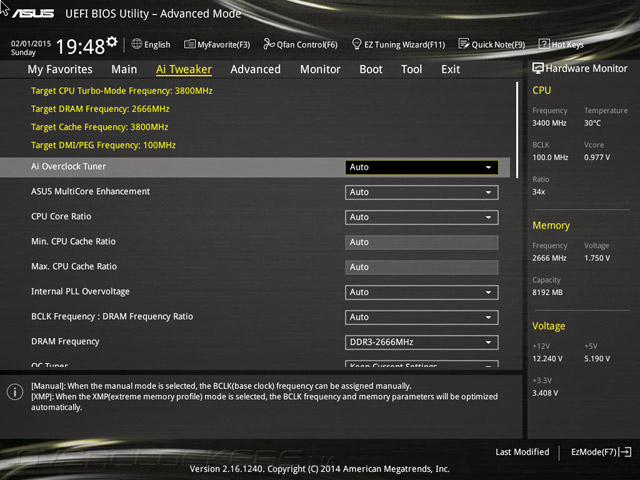Click Target DRAM Frequency: 2666MHz text
The image size is (640, 480).
[100, 109]
